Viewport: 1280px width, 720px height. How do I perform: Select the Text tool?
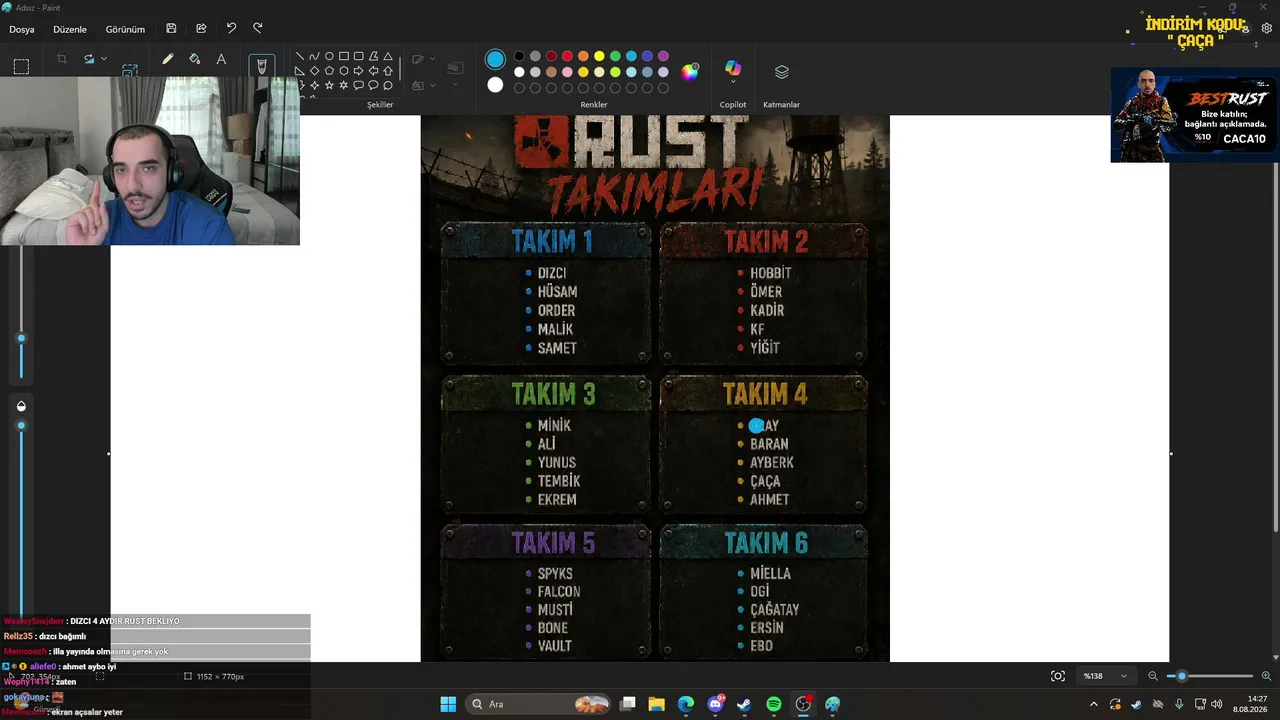coord(221,59)
